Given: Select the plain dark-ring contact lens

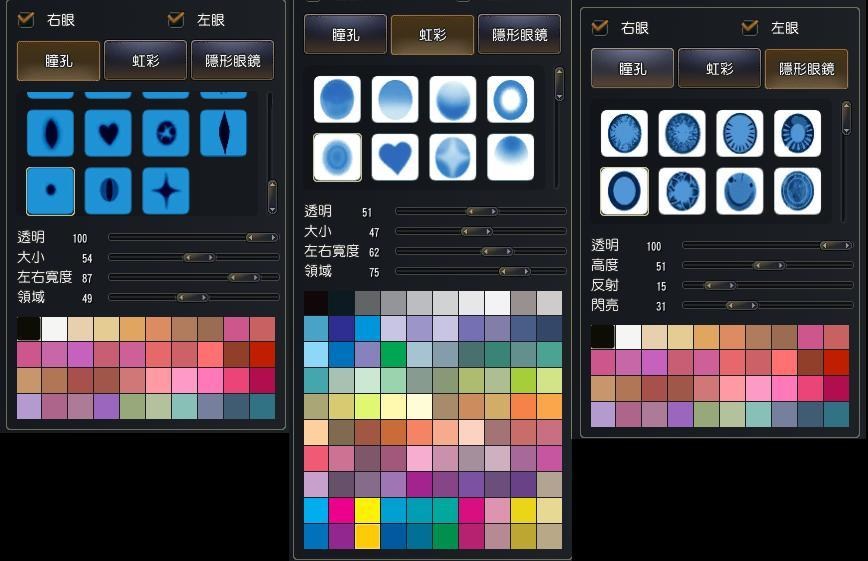Looking at the screenshot, I should pos(624,191).
